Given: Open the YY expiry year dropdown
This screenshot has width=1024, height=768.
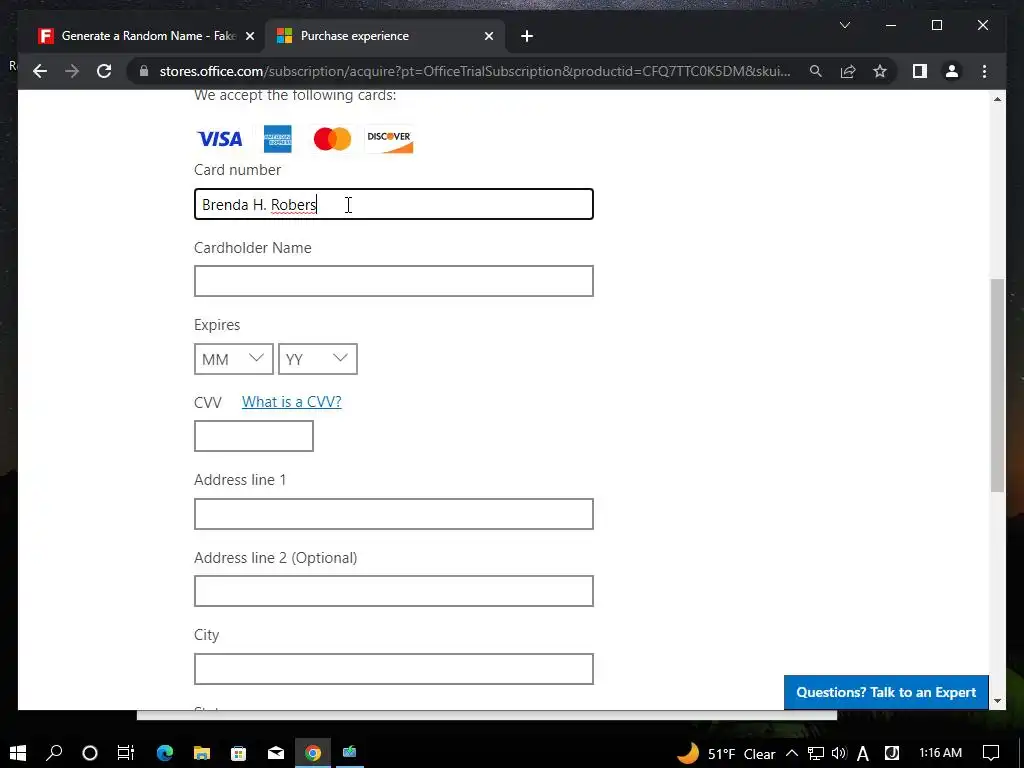Looking at the screenshot, I should click(x=317, y=359).
